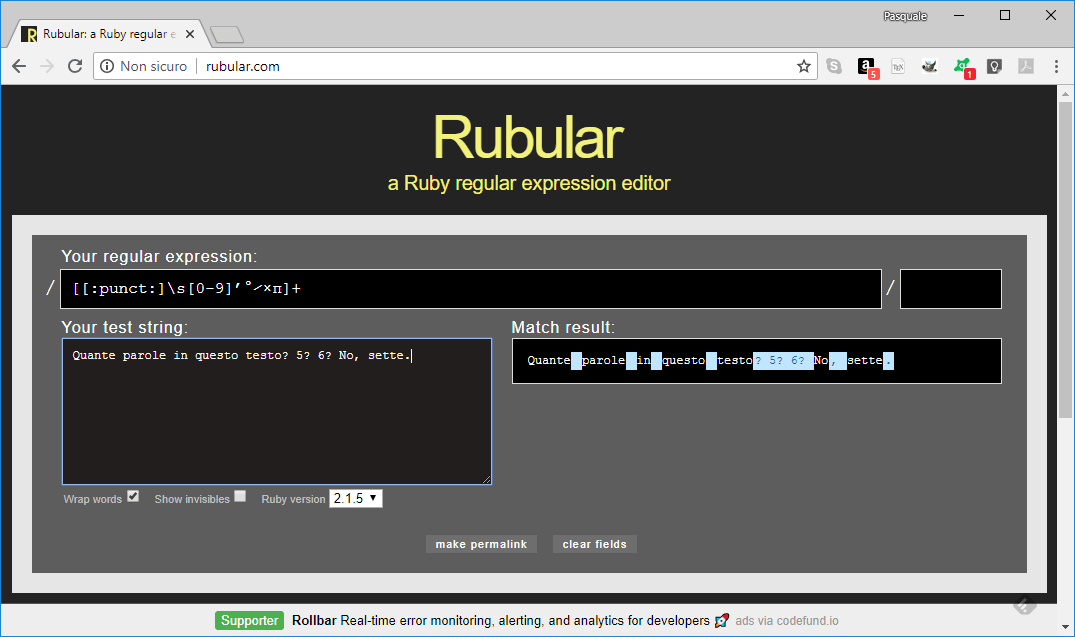Viewport: 1075px width, 637px height.
Task: Close the Rubular tab
Action: point(190,34)
